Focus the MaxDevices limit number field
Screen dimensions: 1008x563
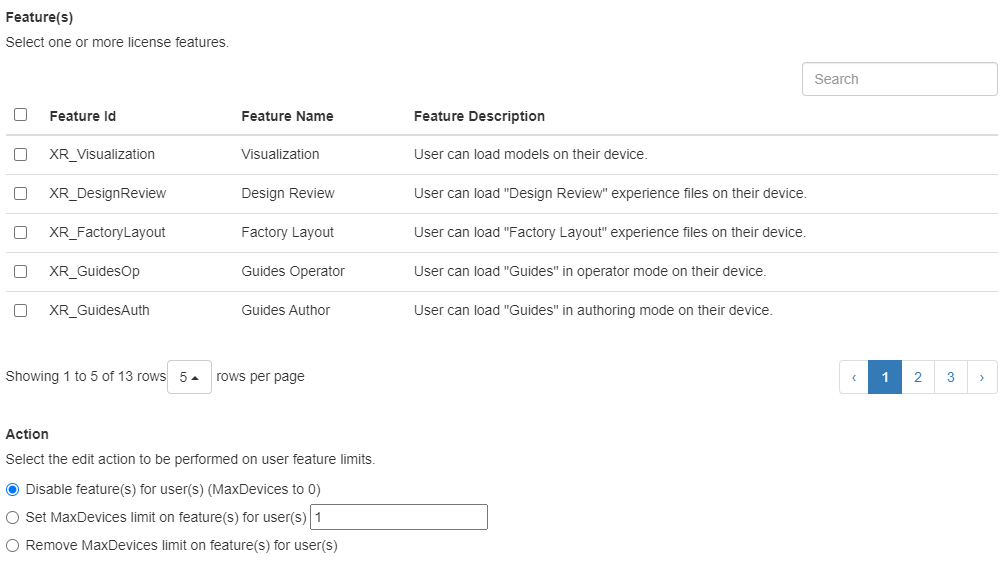(398, 517)
